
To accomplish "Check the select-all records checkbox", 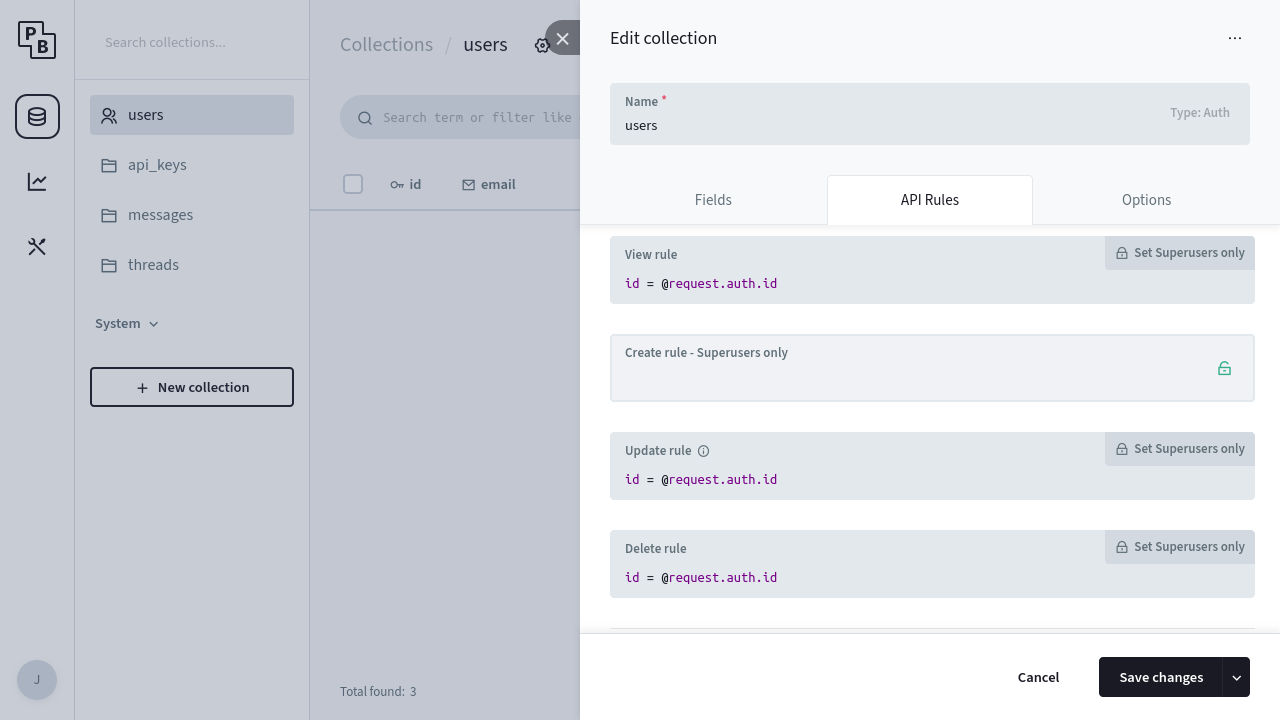I will point(353,184).
